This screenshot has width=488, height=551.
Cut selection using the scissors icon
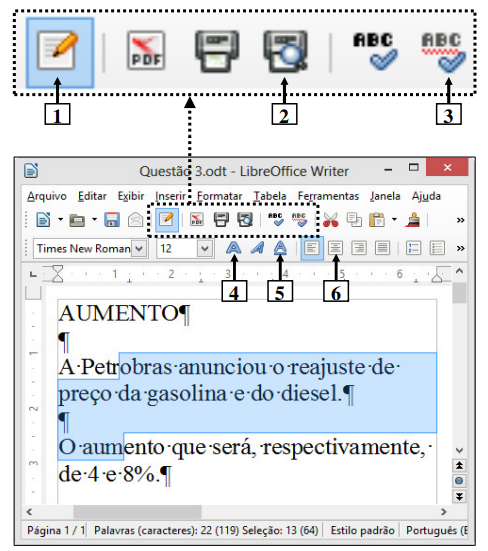pyautogui.click(x=330, y=220)
